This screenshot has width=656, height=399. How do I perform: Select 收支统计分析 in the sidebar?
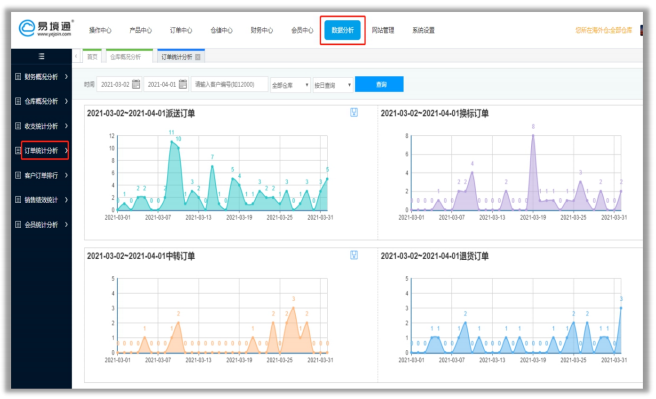tap(41, 126)
